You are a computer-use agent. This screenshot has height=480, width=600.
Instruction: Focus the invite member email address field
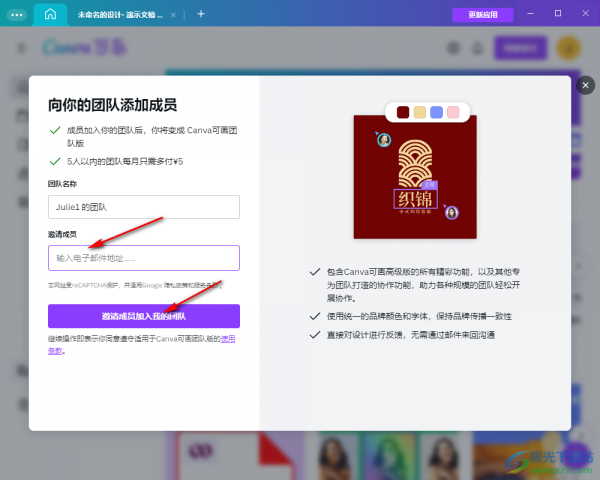click(x=144, y=258)
